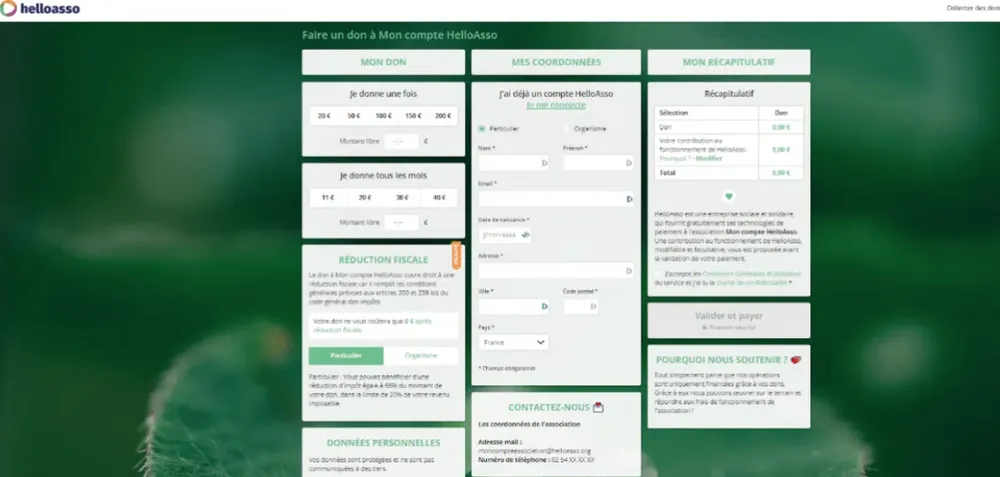Image resolution: width=1000 pixels, height=477 pixels.
Task: Focus the monthly Montant libre field
Action: point(401,223)
